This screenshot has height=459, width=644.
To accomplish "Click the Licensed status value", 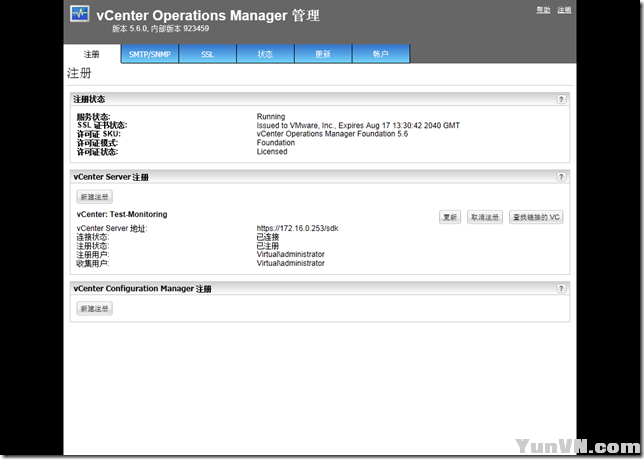I will click(272, 151).
